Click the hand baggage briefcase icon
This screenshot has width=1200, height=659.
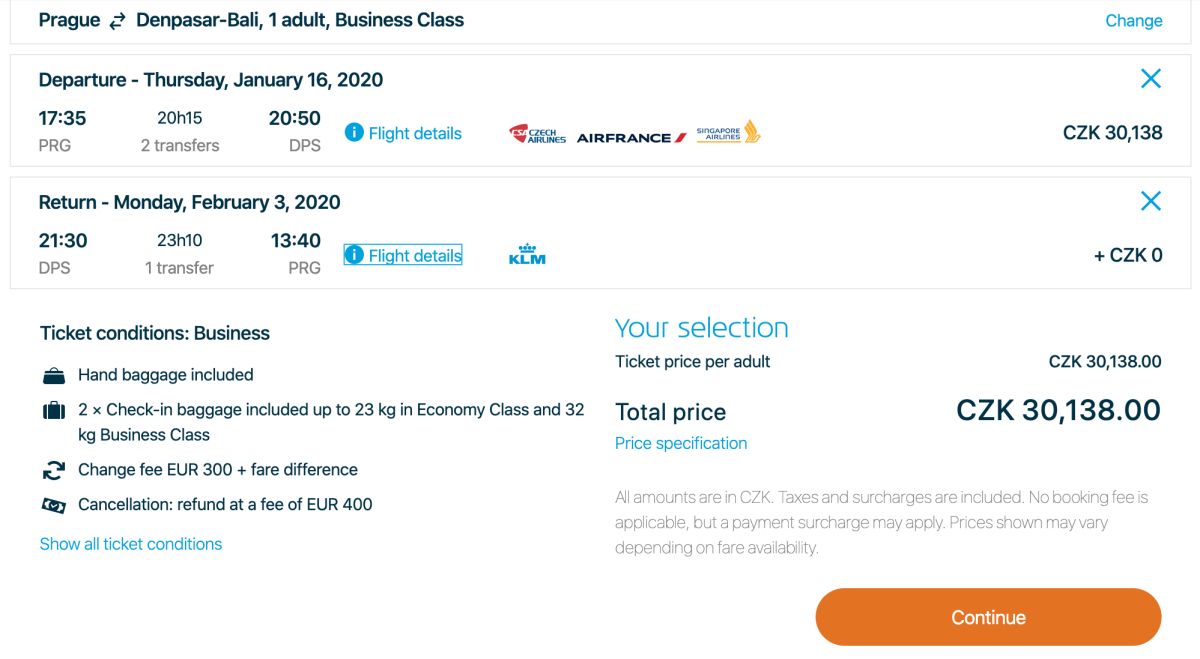click(x=54, y=376)
